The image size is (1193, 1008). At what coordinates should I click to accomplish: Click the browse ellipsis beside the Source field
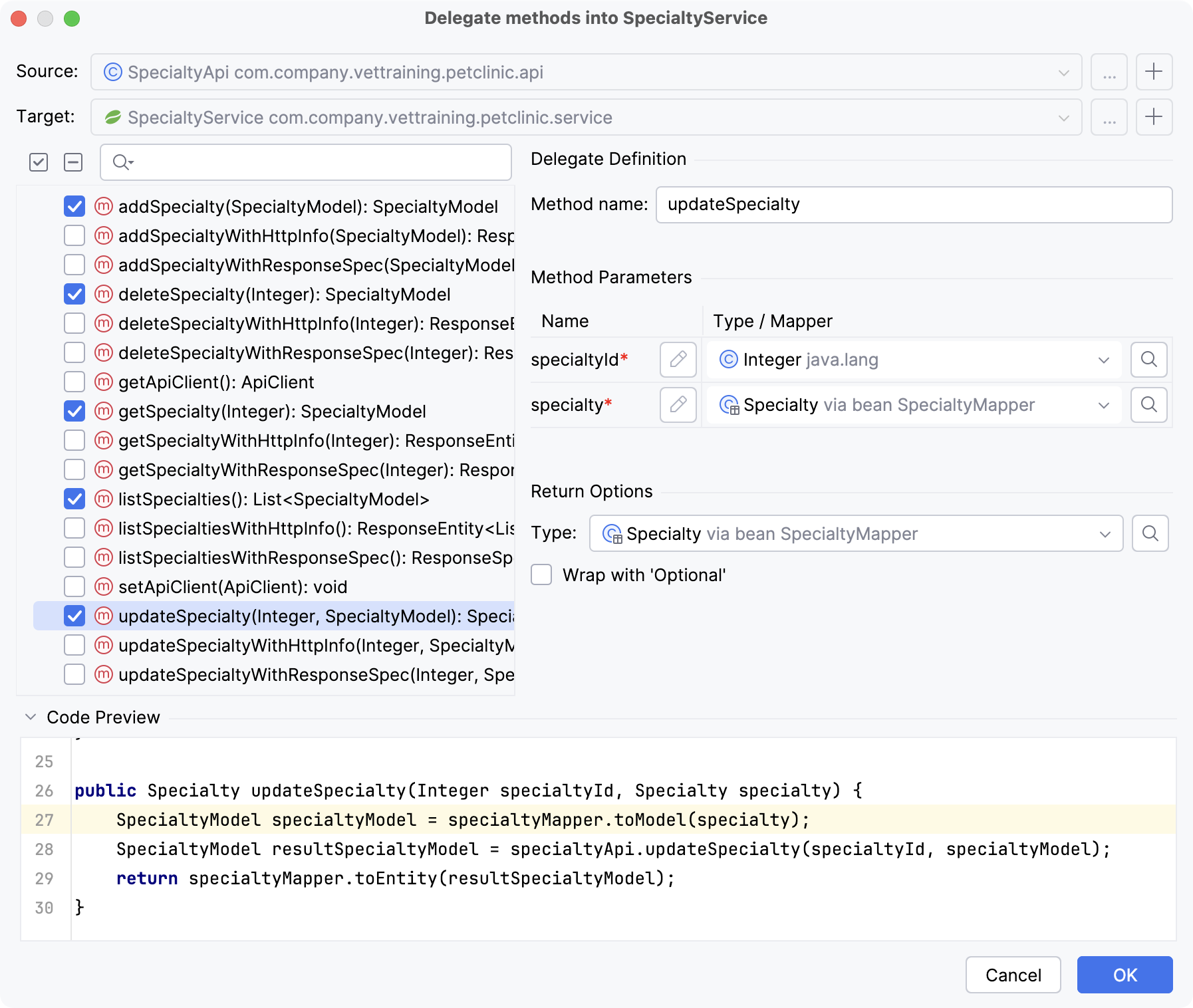coord(1109,72)
